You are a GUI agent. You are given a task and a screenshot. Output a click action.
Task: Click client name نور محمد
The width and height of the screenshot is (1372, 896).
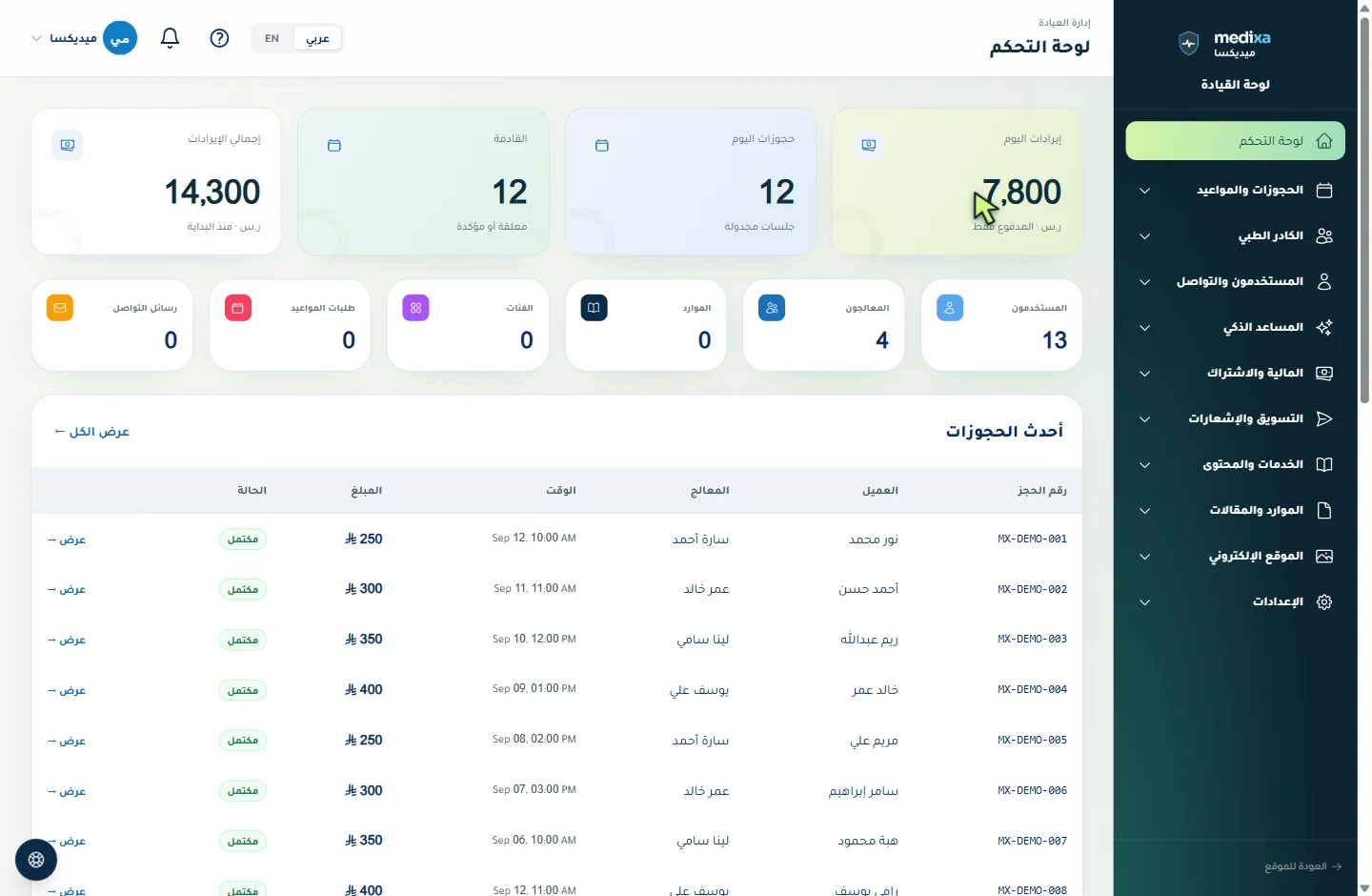874,540
